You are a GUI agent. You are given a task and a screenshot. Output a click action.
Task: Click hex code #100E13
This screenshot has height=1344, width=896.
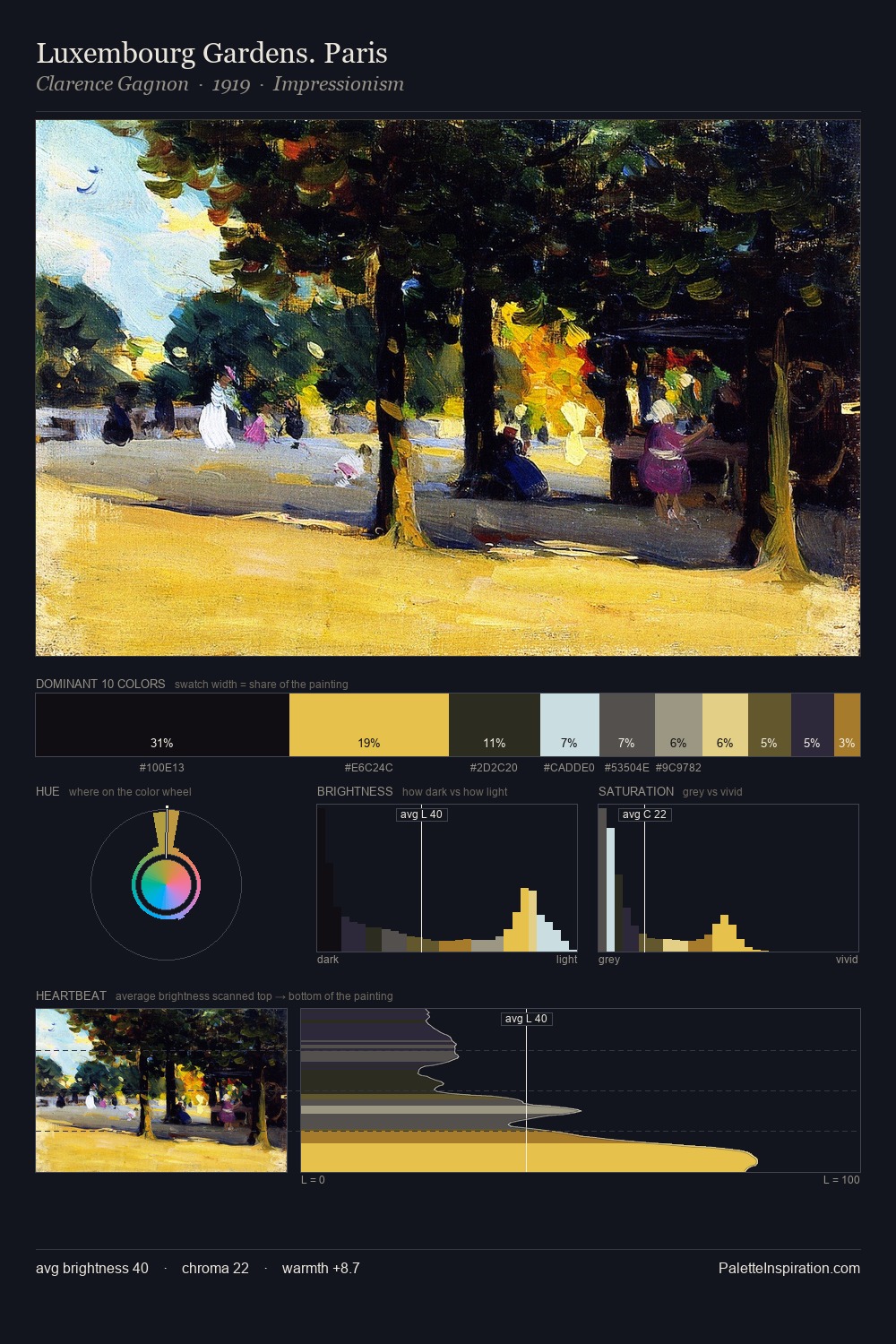(x=162, y=768)
